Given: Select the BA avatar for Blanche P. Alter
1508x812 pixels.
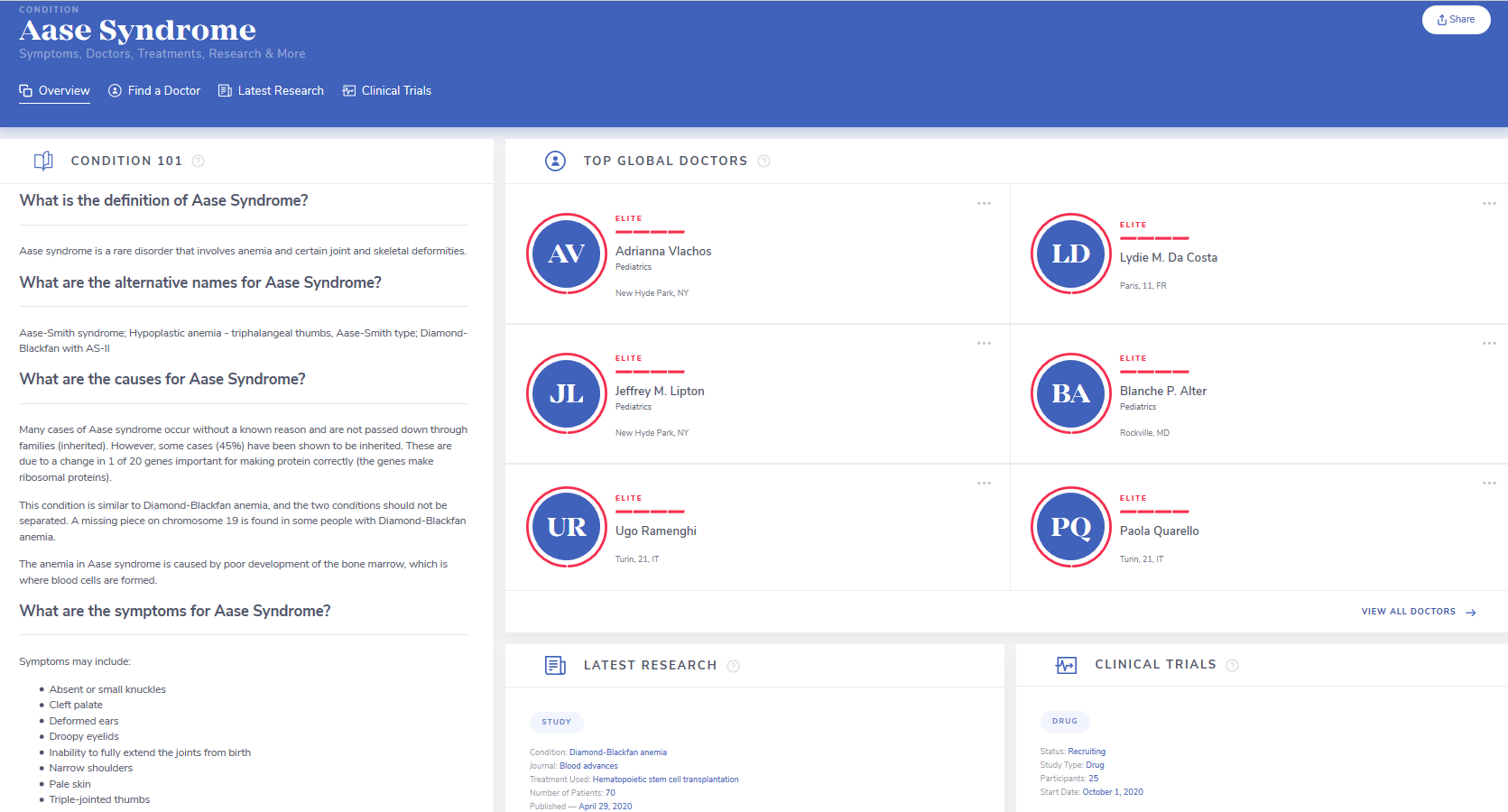Looking at the screenshot, I should (1070, 394).
